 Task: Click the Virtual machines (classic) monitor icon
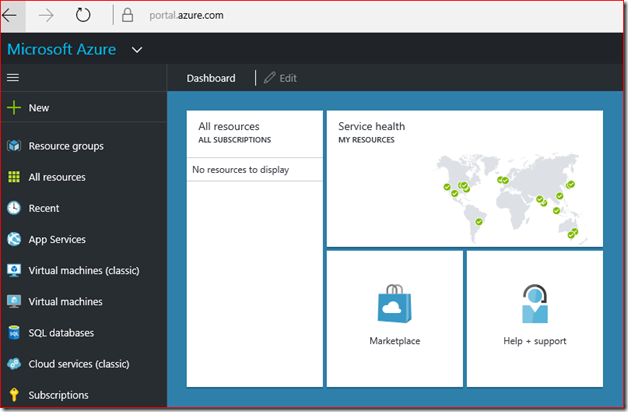[x=14, y=270]
